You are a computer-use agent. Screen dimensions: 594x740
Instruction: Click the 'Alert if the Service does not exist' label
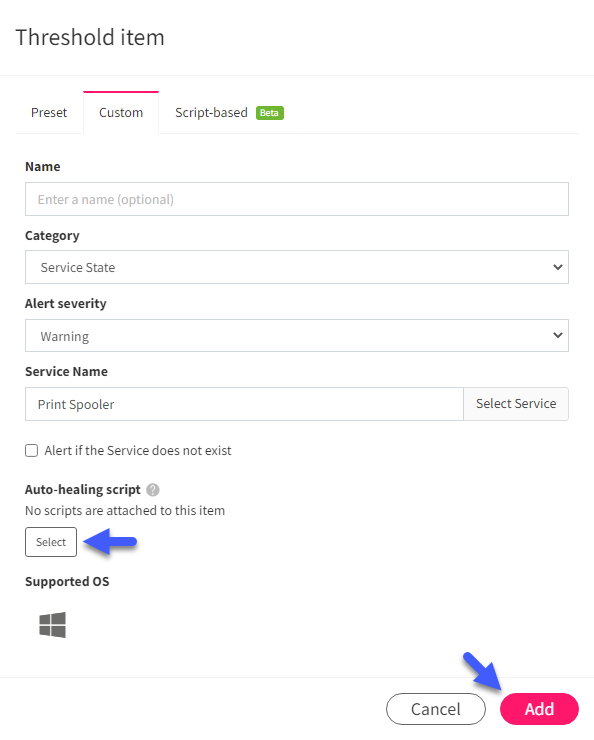pos(138,451)
